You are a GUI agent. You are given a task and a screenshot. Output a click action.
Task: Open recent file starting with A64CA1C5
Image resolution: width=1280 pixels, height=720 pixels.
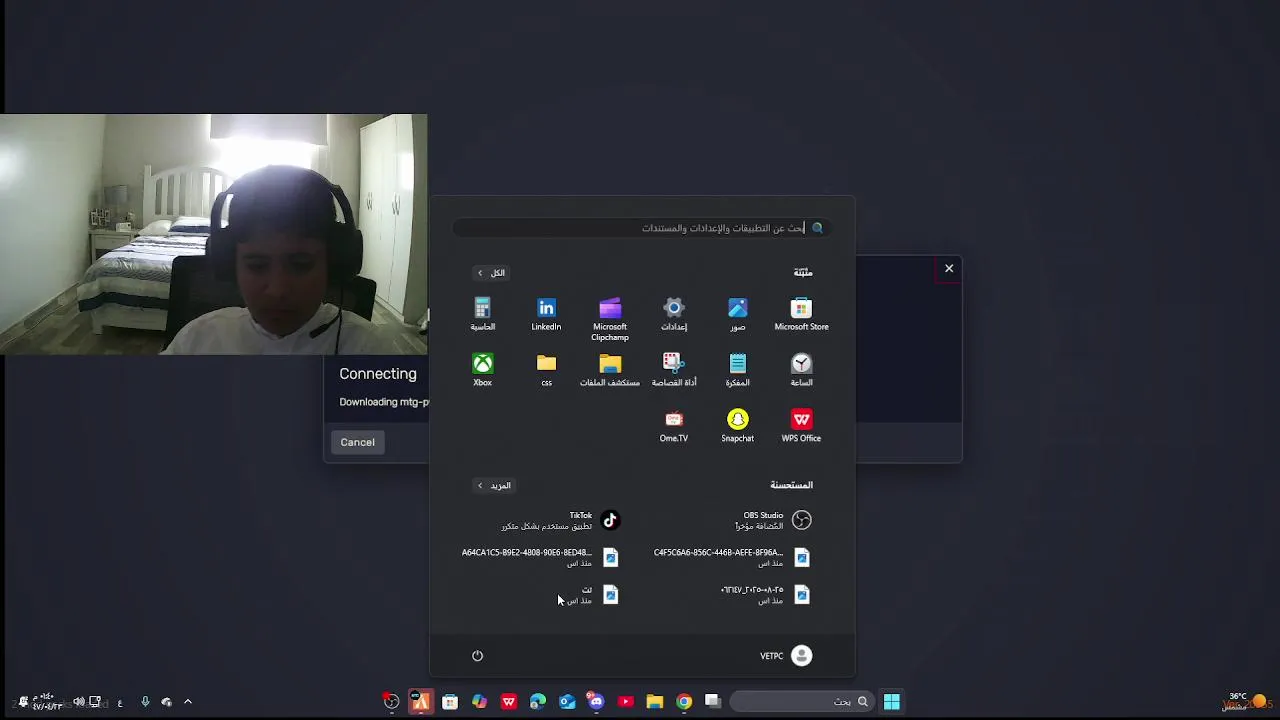[x=541, y=557]
